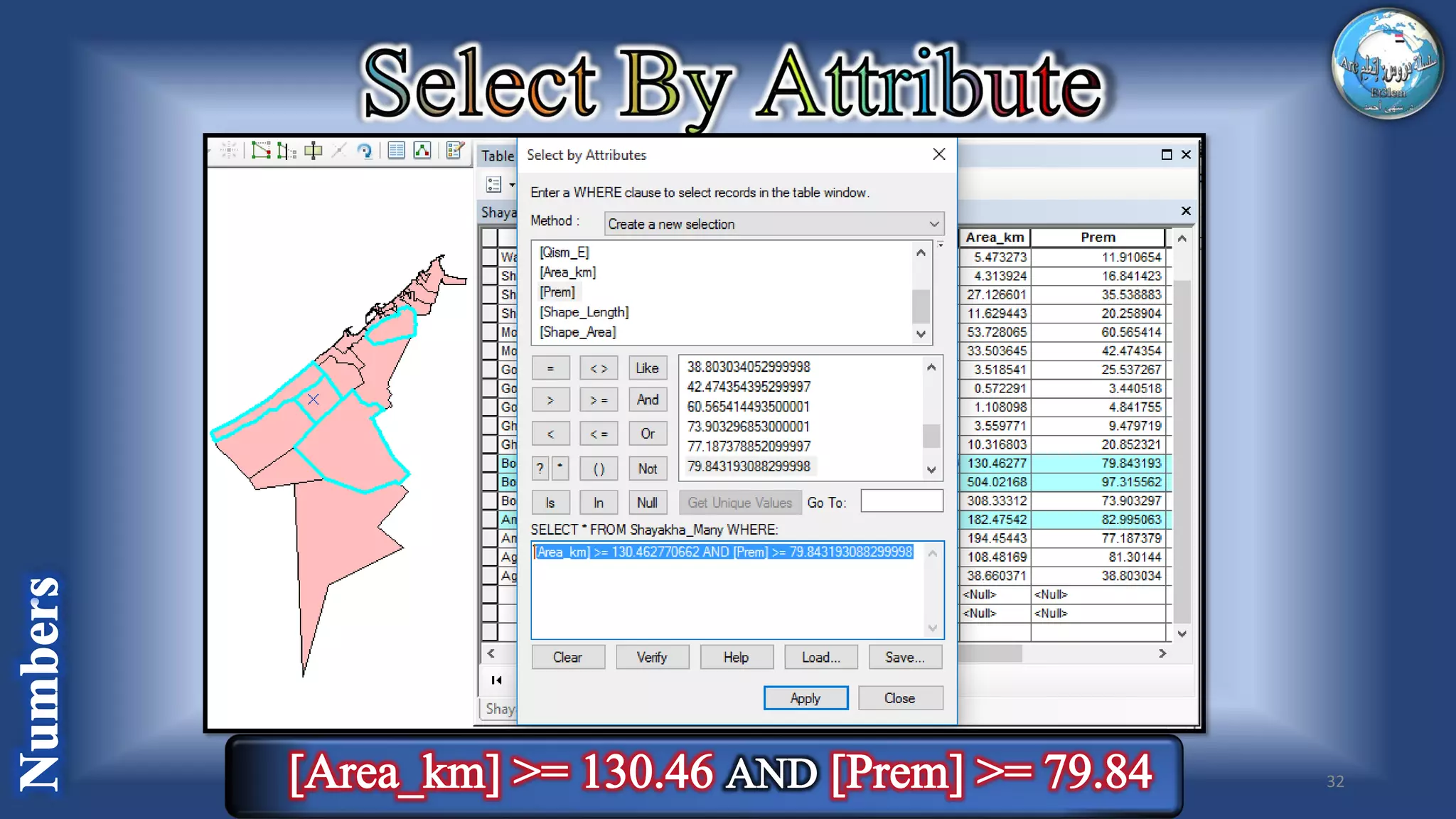The image size is (1456, 819).
Task: Click the Reshape Feature tool icon
Action: [x=287, y=151]
